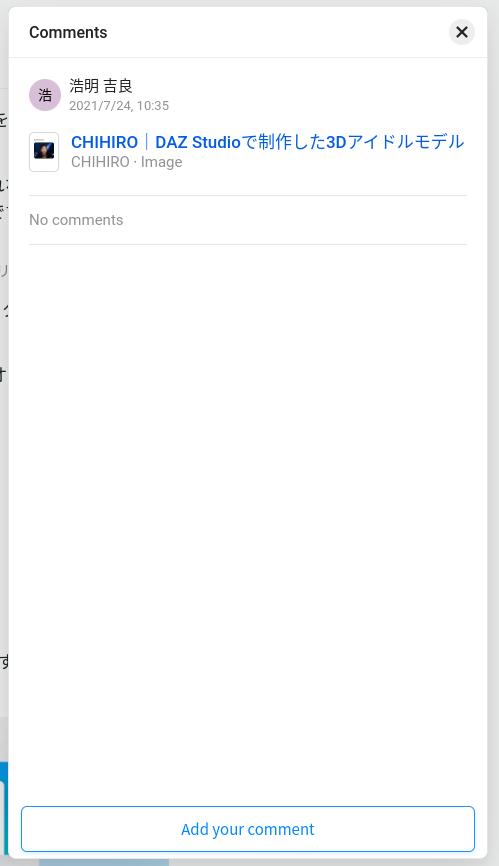Click the す character behind the panel
This screenshot has height=866, width=499.
click(4, 661)
